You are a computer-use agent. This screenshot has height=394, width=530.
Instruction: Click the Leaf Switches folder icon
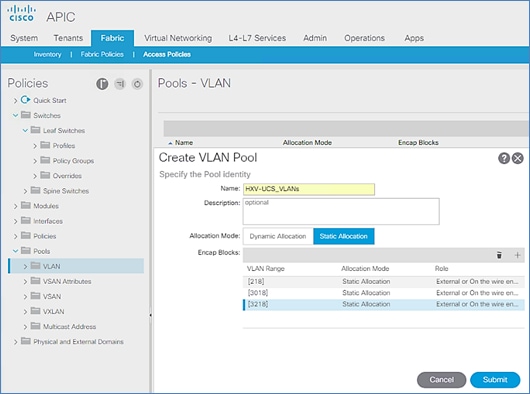tap(35, 130)
